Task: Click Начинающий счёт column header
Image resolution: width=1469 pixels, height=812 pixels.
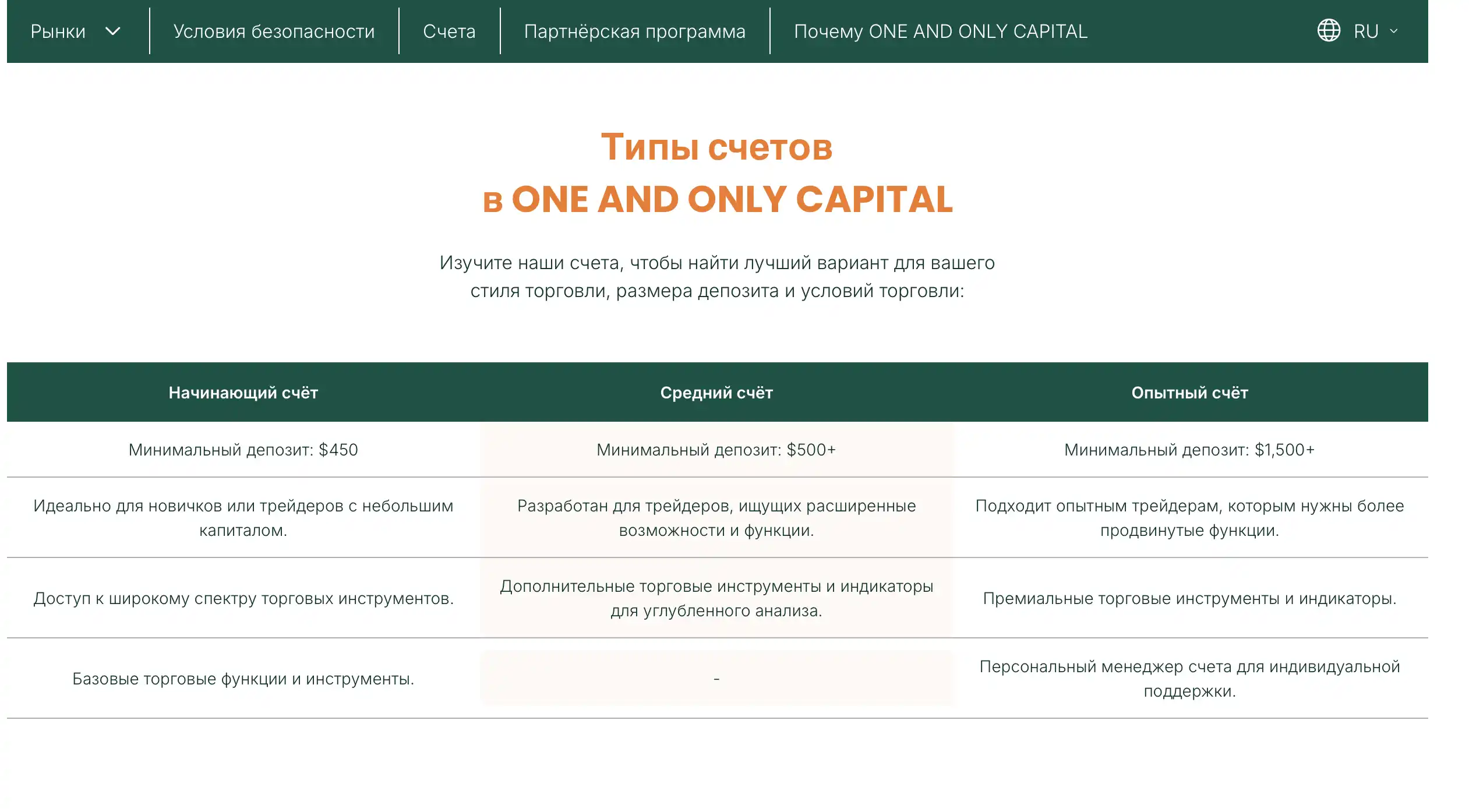Action: pyautogui.click(x=243, y=393)
